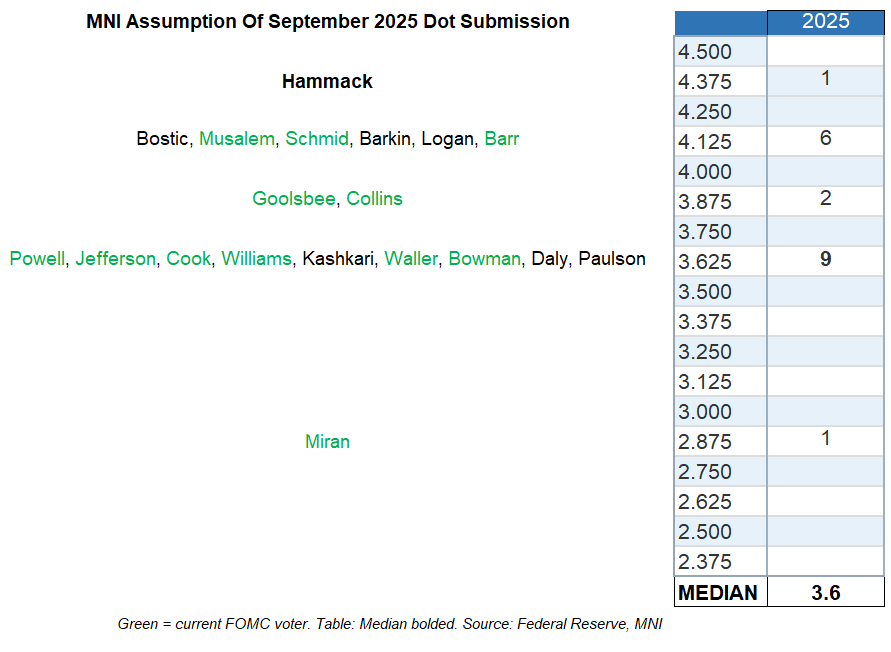This screenshot has height=652, width=891.
Task: Click the MEDIAN label cell
Action: coord(719,593)
